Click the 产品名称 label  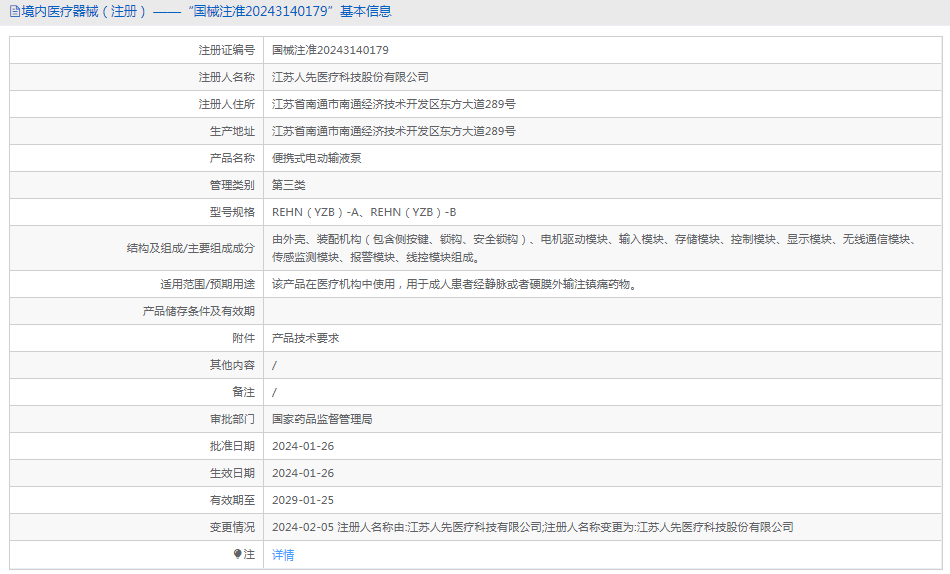pyautogui.click(x=233, y=158)
